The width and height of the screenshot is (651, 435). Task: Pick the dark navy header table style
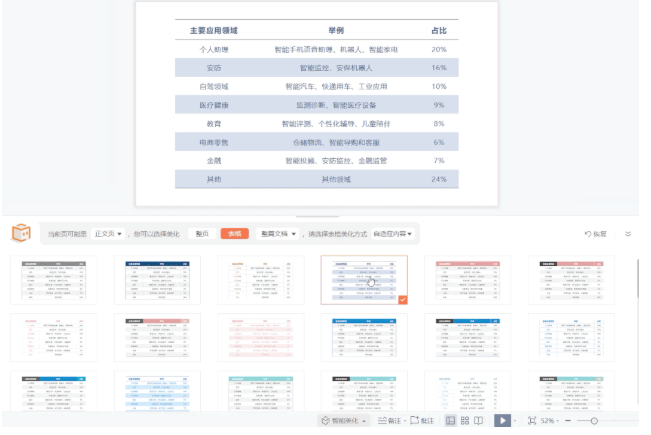click(x=157, y=280)
